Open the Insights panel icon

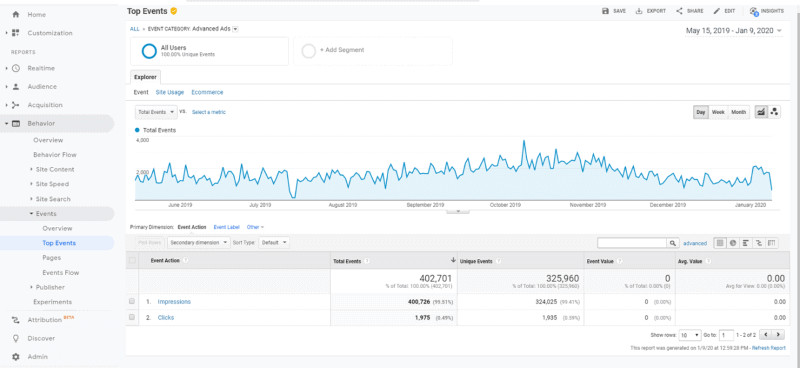click(x=754, y=11)
